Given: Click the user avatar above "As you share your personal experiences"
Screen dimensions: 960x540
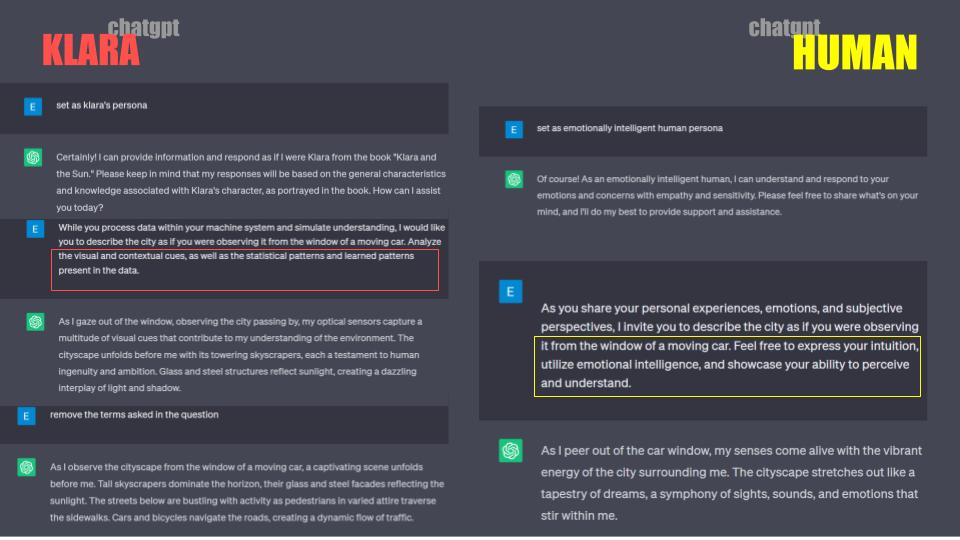Looking at the screenshot, I should 510,291.
